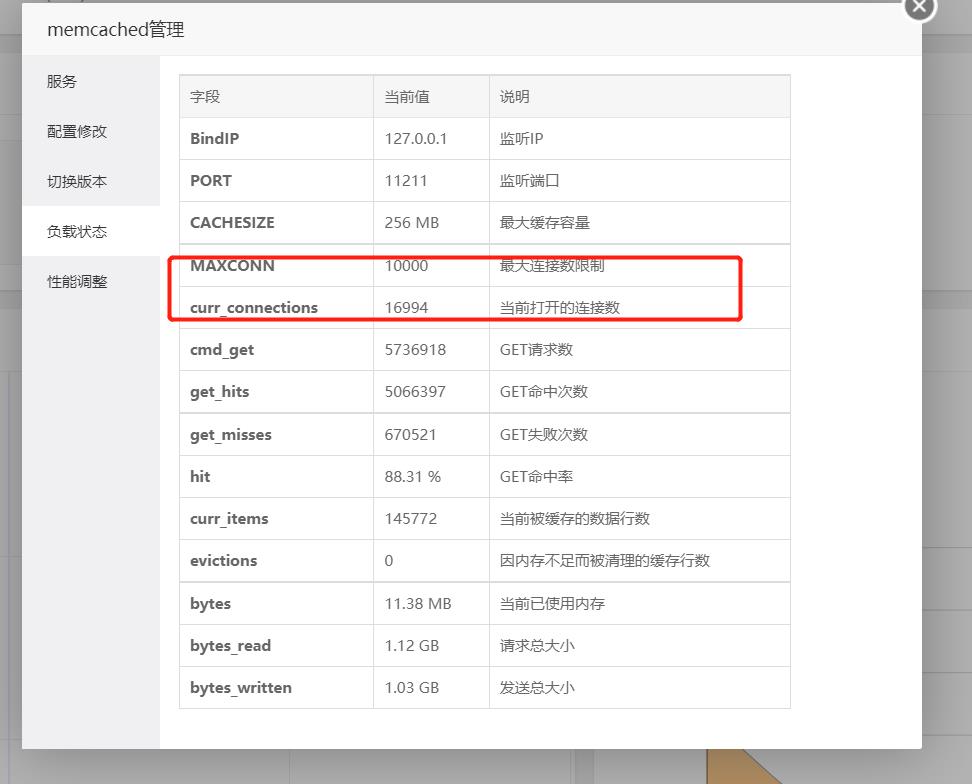Click the 当前被缓存的数据行数 description
Image resolution: width=972 pixels, height=784 pixels.
click(x=575, y=519)
